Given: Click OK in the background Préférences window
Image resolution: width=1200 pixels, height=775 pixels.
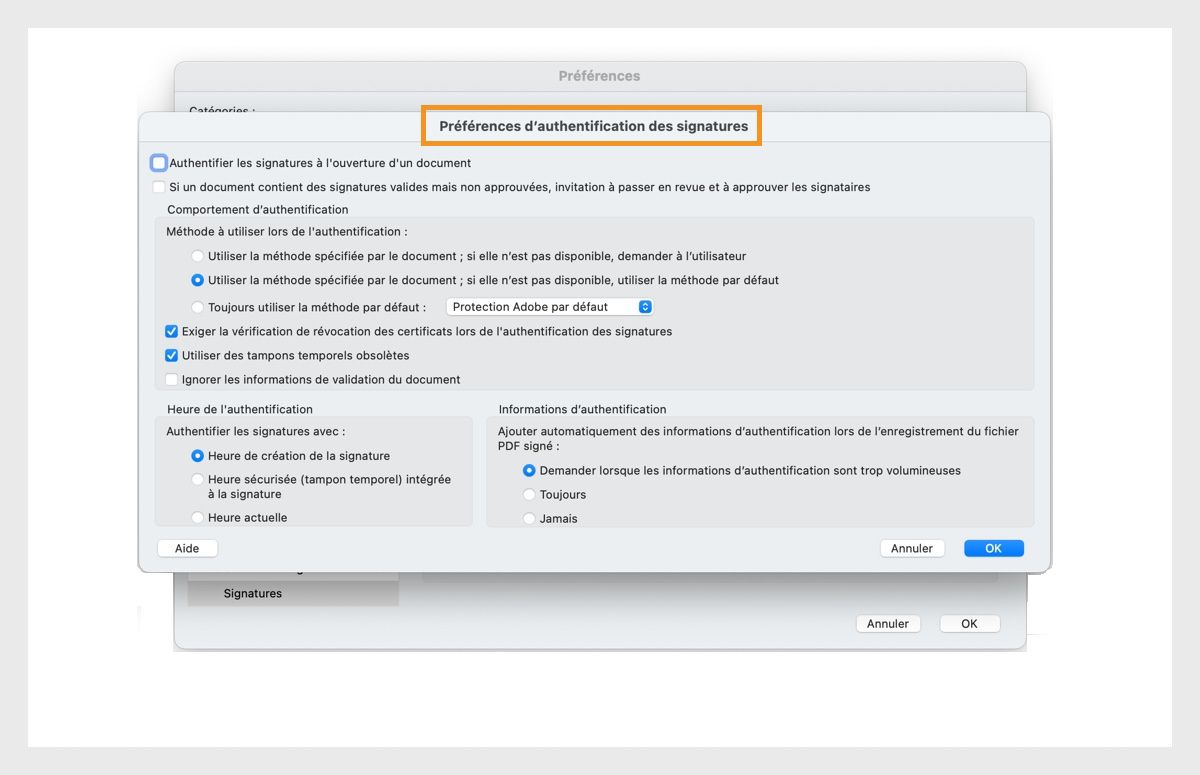Looking at the screenshot, I should 969,623.
